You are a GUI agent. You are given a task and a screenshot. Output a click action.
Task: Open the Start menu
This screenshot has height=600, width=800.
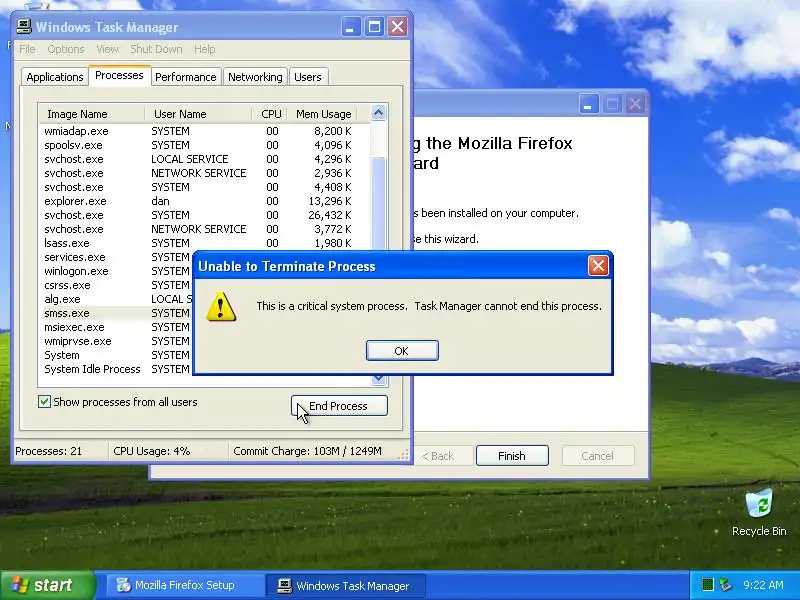(x=46, y=585)
